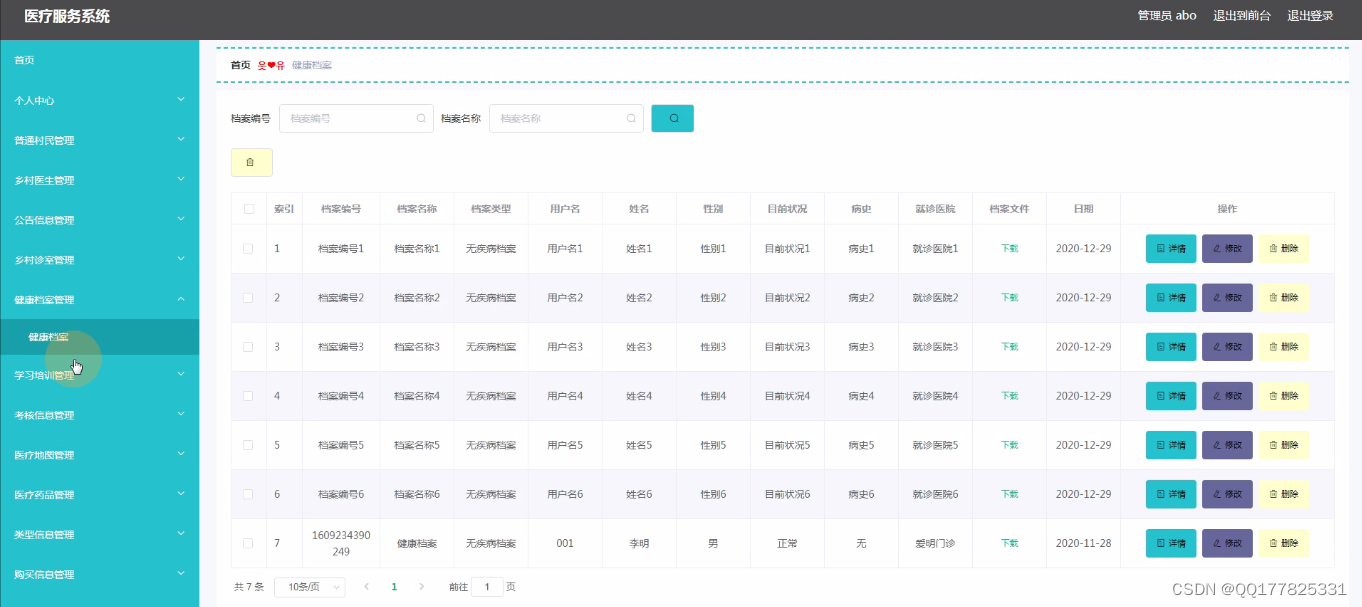Go to the next page arrow in pagination
The height and width of the screenshot is (607, 1362).
click(x=421, y=587)
